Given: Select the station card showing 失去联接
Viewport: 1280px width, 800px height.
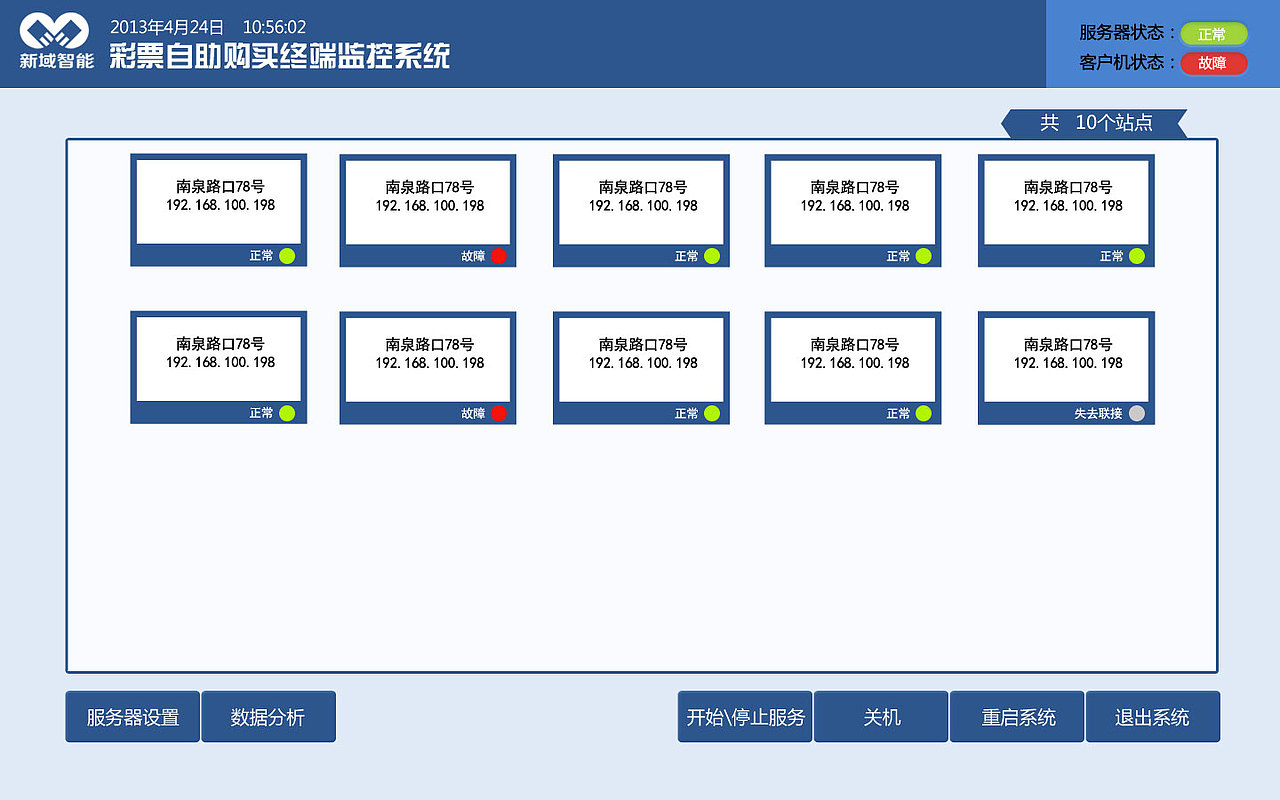Looking at the screenshot, I should [x=1066, y=367].
